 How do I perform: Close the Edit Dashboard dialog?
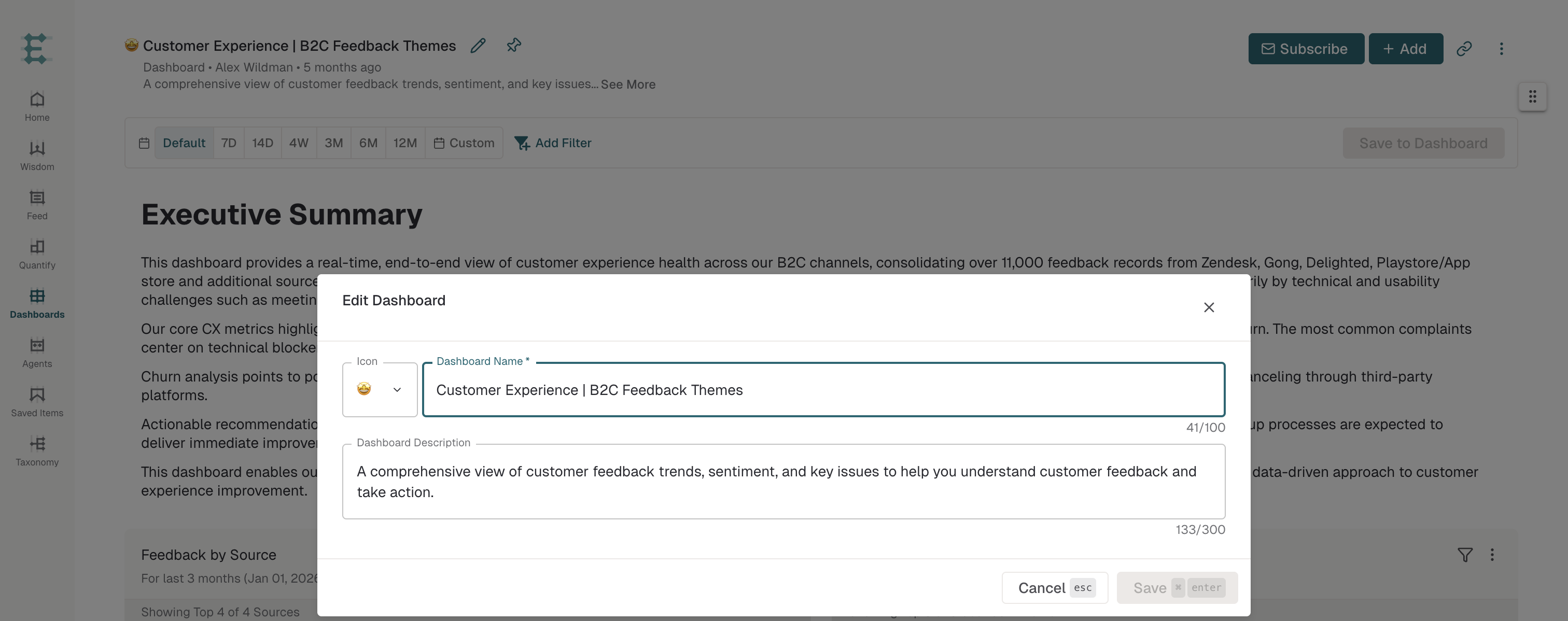tap(1209, 308)
